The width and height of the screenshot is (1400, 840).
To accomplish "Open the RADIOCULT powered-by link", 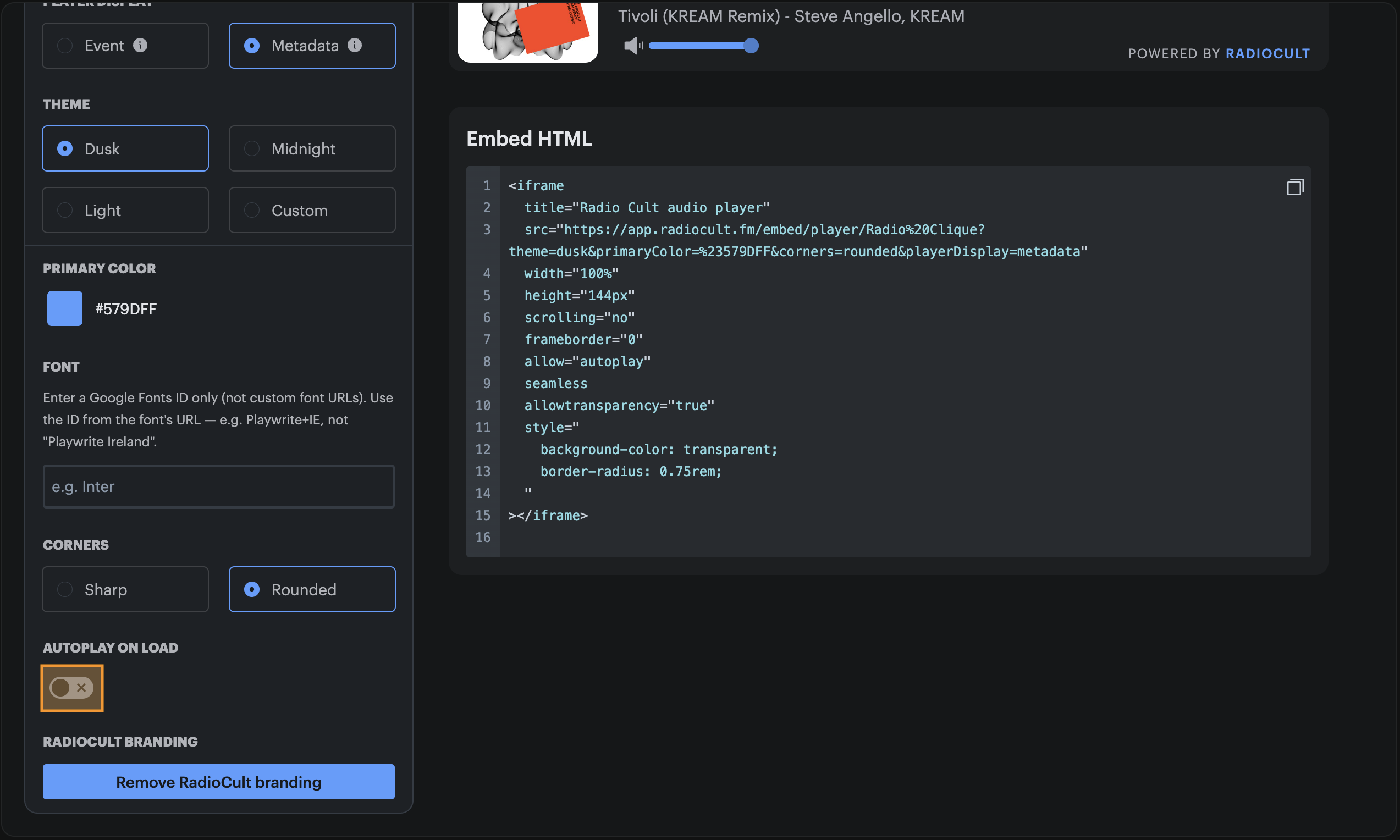I will (1267, 54).
